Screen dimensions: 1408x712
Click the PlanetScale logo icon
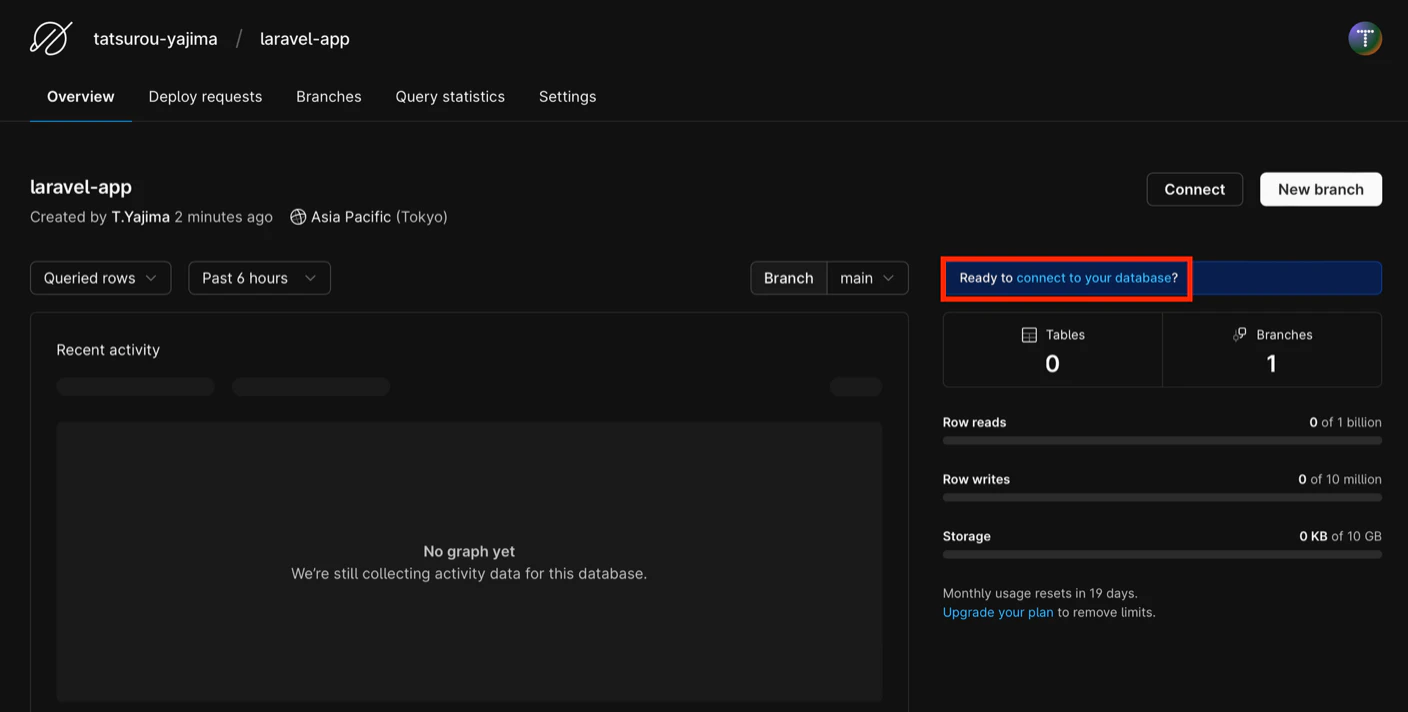tap(50, 39)
